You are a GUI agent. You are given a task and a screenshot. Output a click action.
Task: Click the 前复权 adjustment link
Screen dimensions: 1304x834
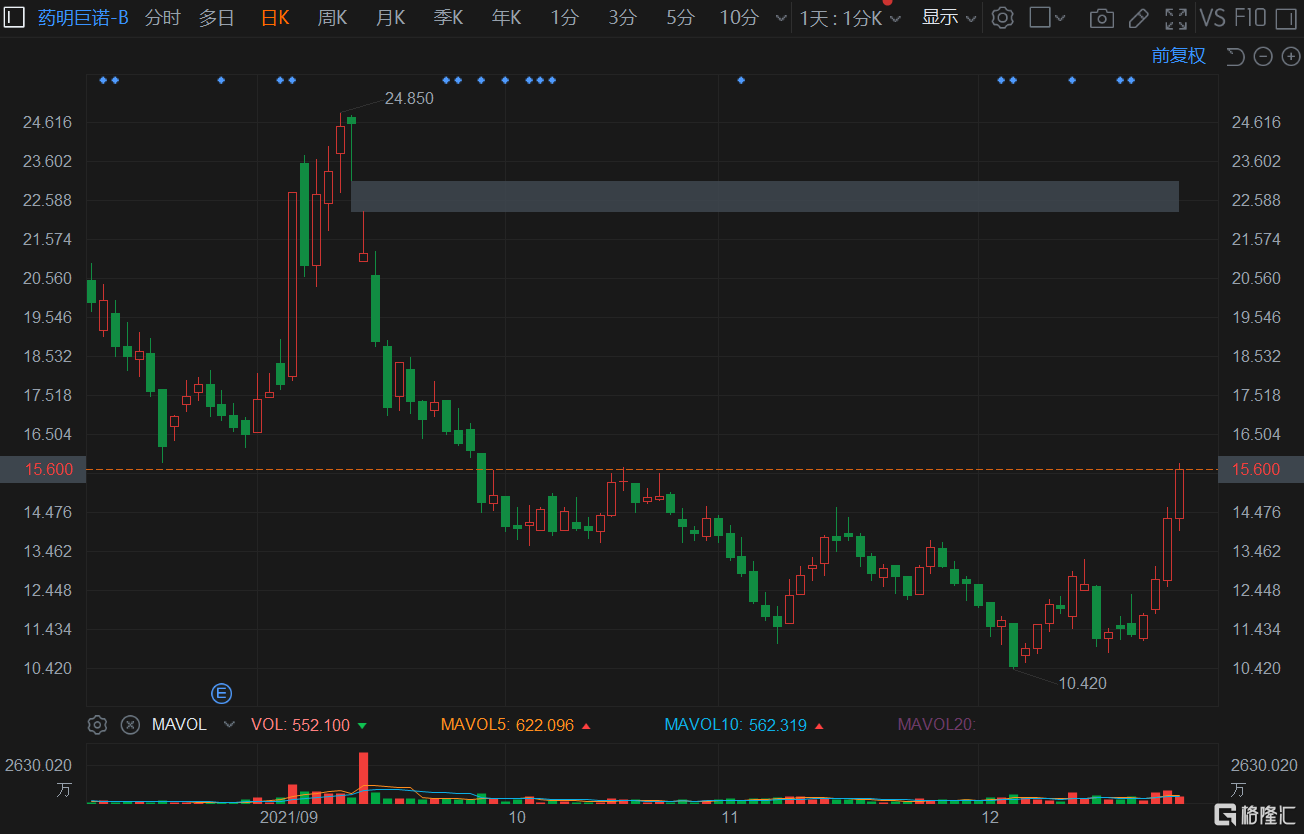click(1178, 56)
